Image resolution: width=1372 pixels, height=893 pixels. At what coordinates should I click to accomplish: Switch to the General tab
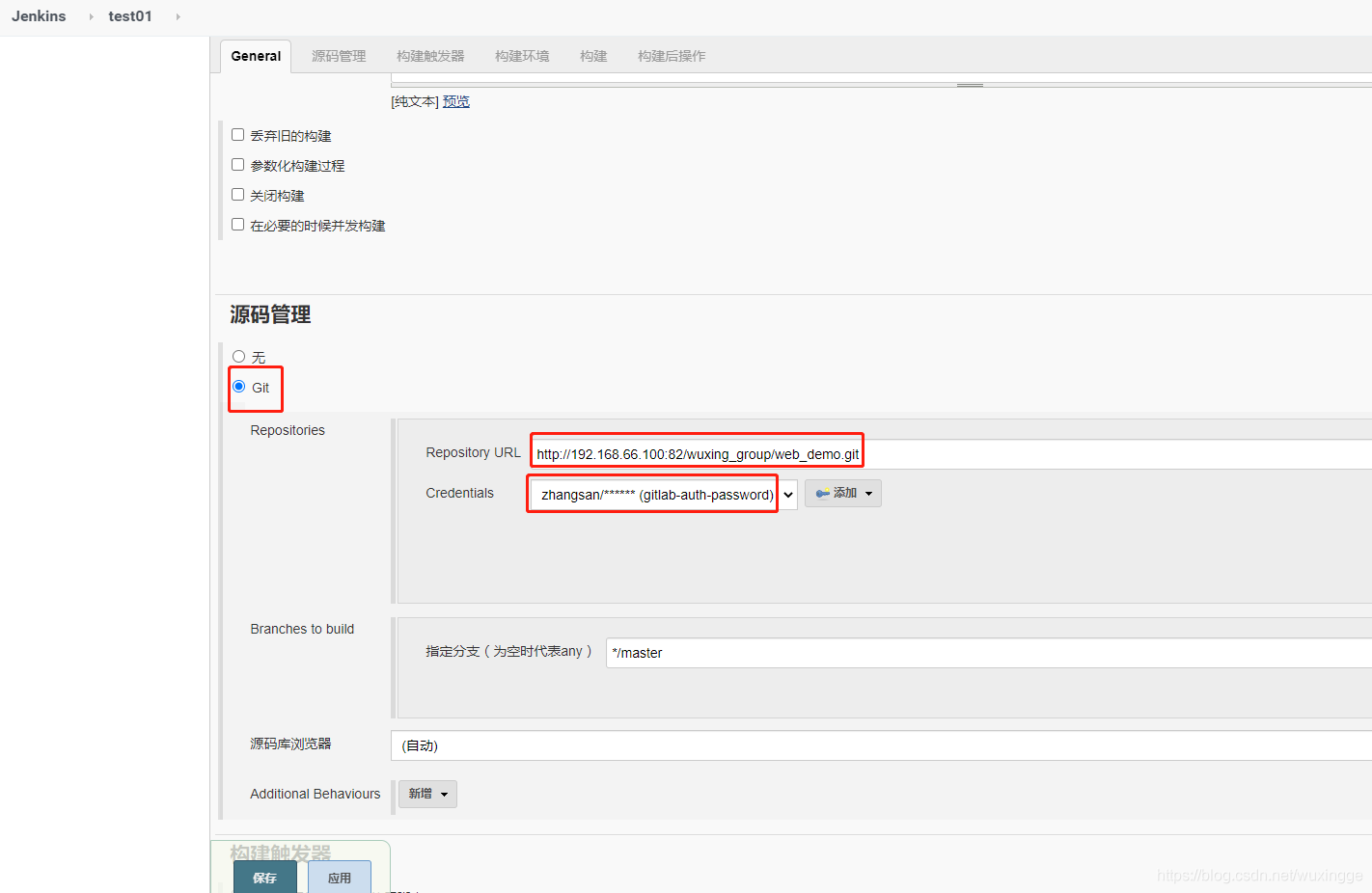click(256, 56)
